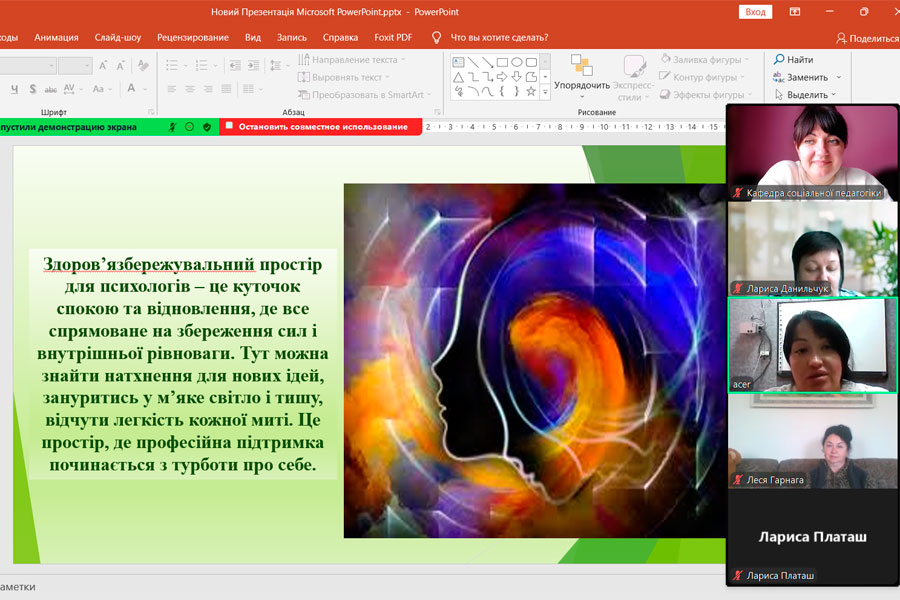Select the straight line shape
This screenshot has width=900, height=600.
(473, 62)
